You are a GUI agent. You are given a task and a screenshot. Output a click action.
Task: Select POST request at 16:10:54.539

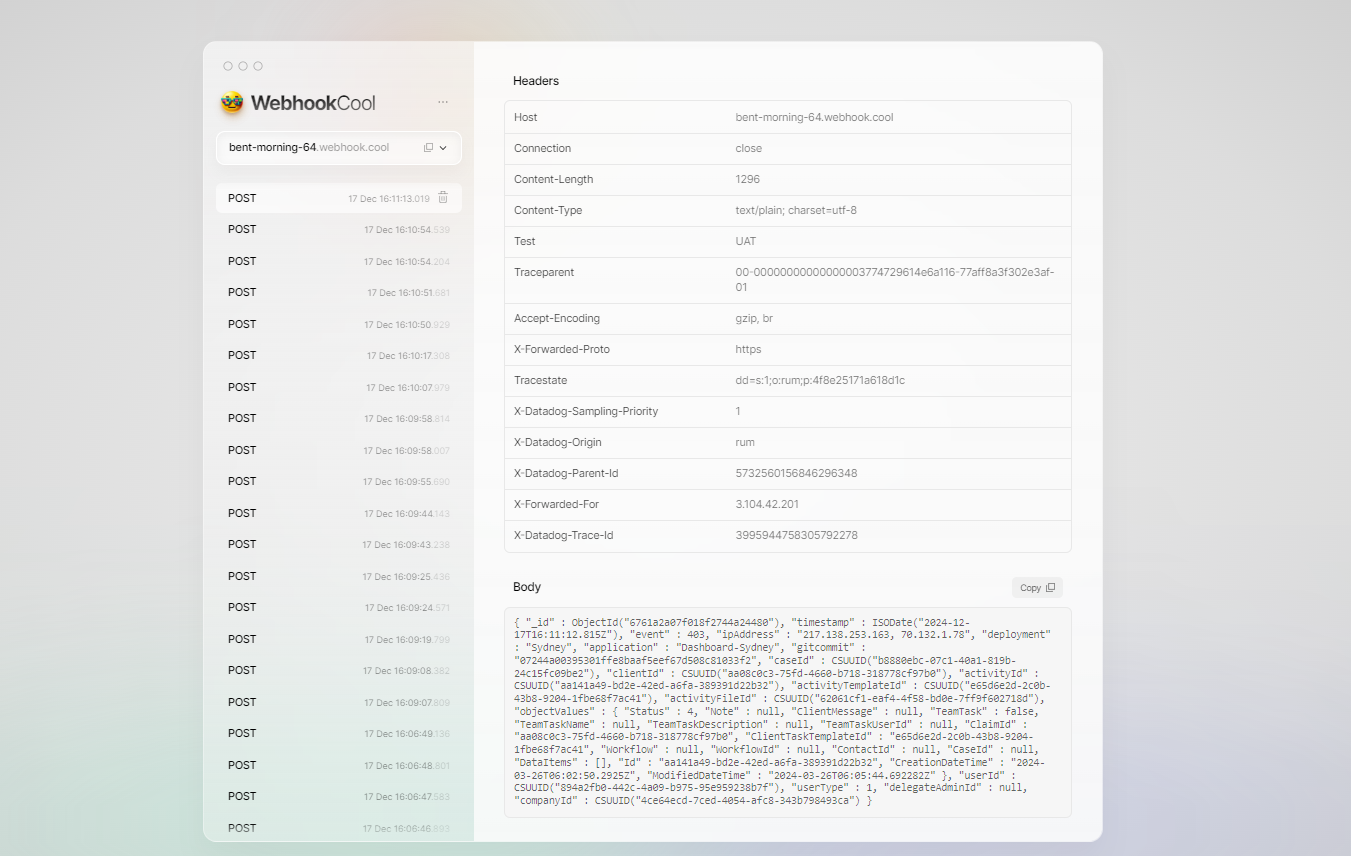(x=338, y=230)
